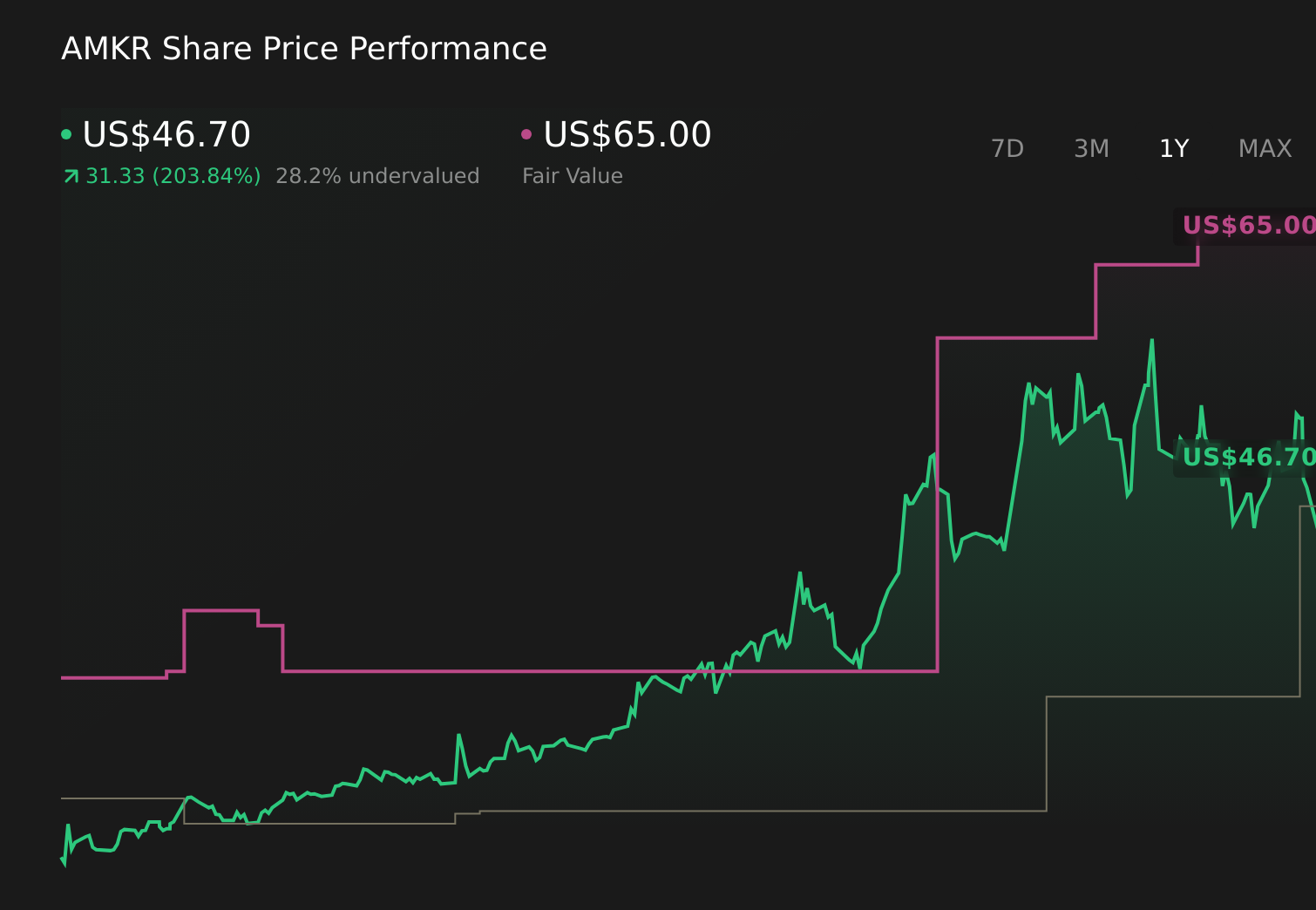Select the US$46.70 current price badge
The height and width of the screenshot is (910, 1316).
click(1248, 457)
